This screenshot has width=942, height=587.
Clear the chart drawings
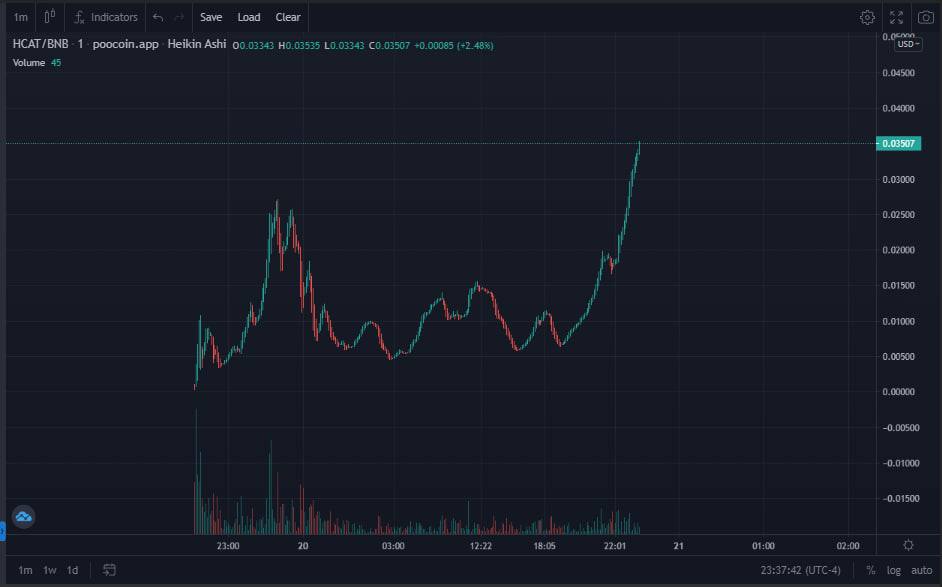tap(288, 17)
